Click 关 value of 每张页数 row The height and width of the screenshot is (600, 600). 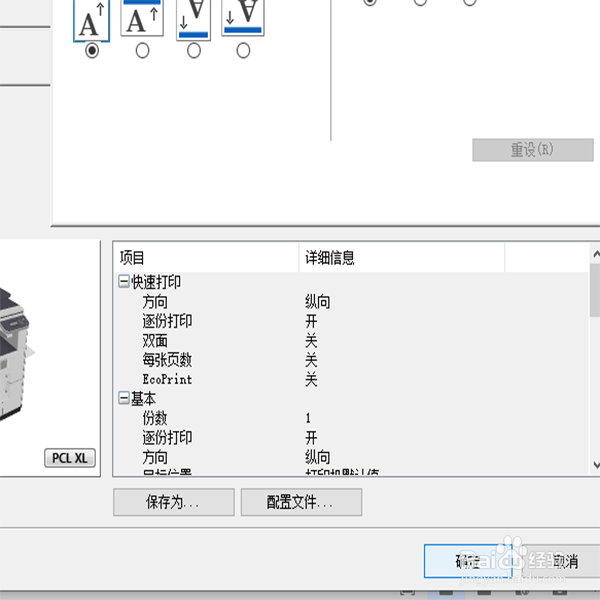point(311,360)
